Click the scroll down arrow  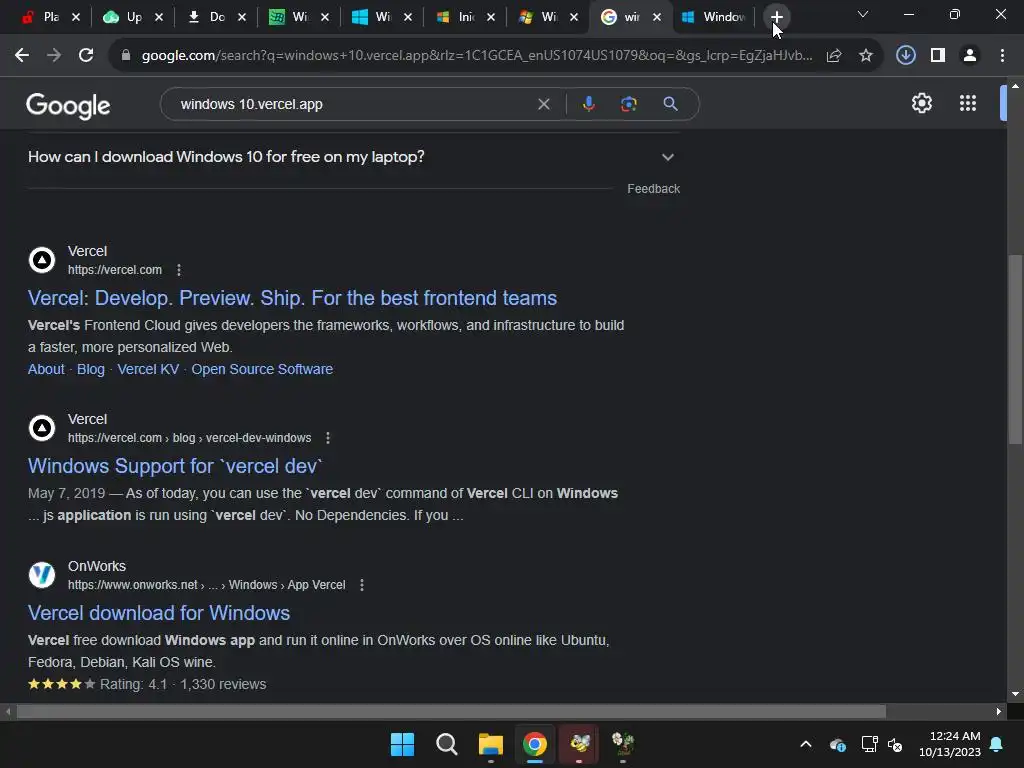pos(1015,694)
